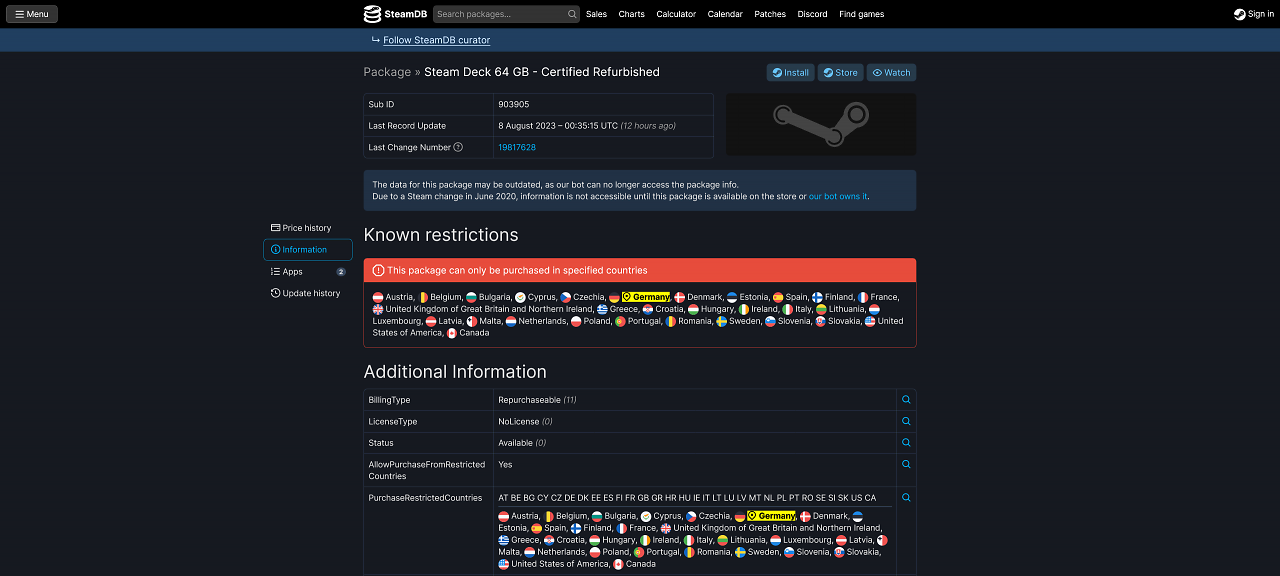Screen dimensions: 1280x576
Task: Click the 'NoLicense' LicenseType value
Action: pyautogui.click(x=519, y=421)
